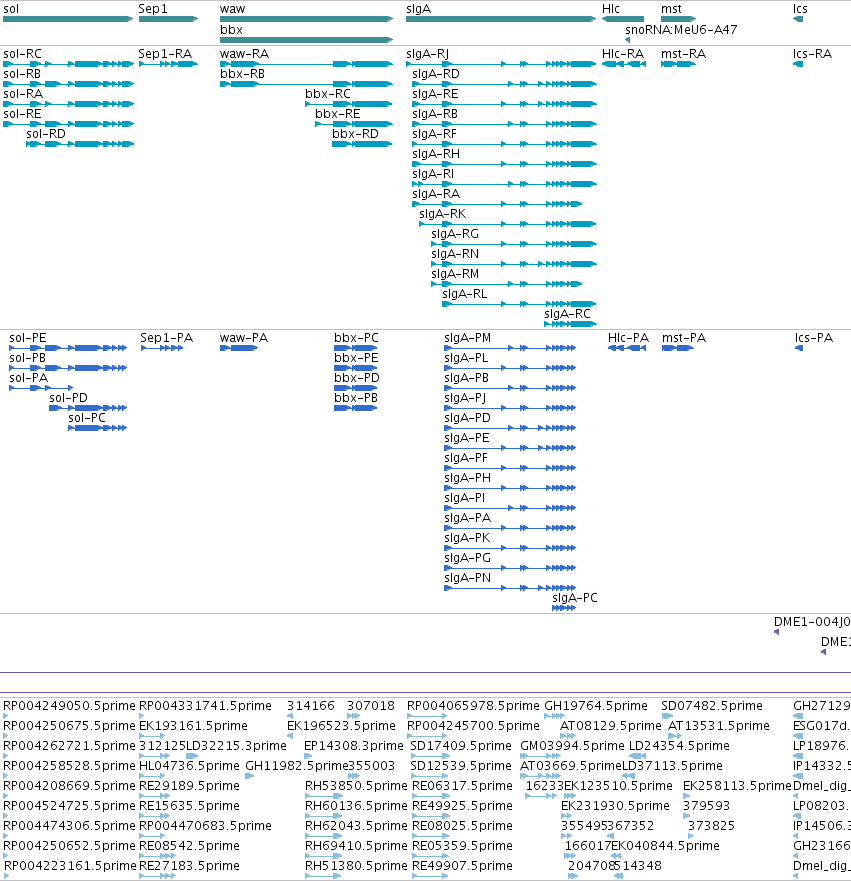Click the Sep1 gene label
Screen dimensions: 851x881
pyautogui.click(x=153, y=10)
